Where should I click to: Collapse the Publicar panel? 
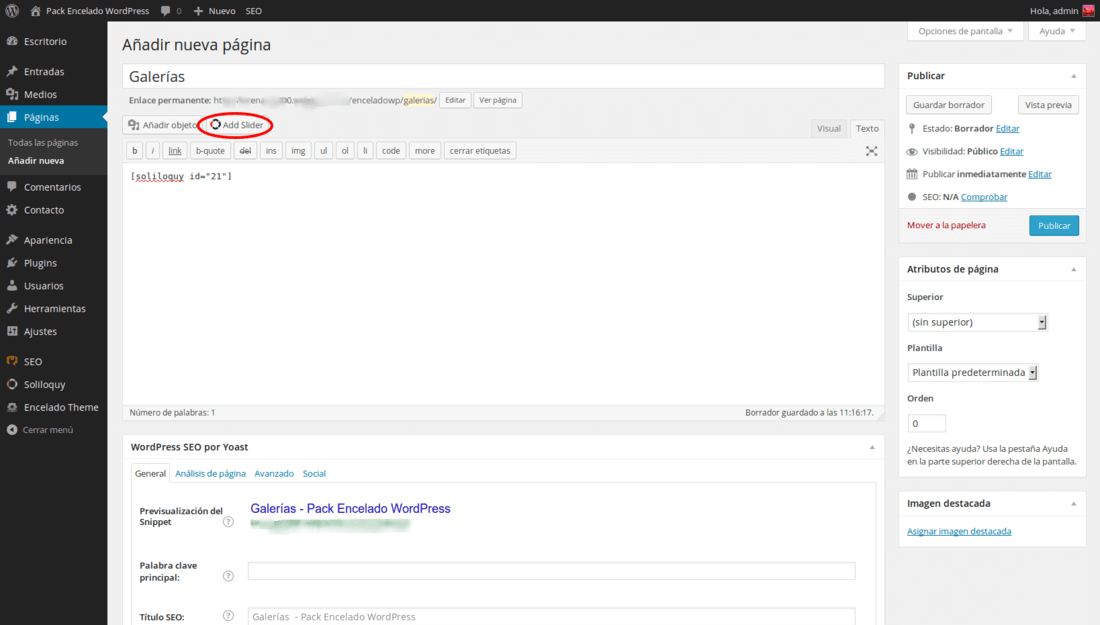(x=1073, y=76)
